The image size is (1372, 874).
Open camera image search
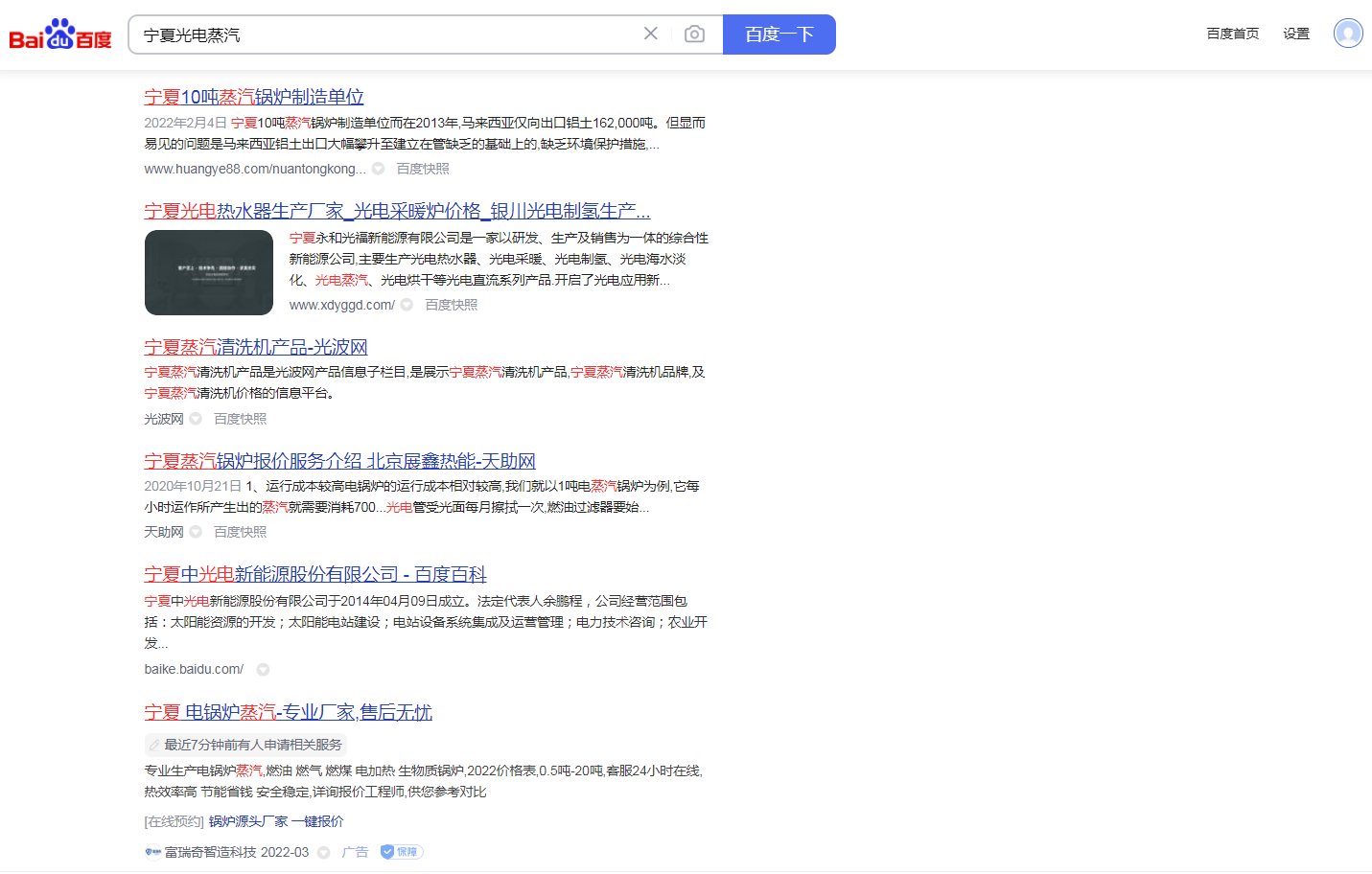[694, 34]
